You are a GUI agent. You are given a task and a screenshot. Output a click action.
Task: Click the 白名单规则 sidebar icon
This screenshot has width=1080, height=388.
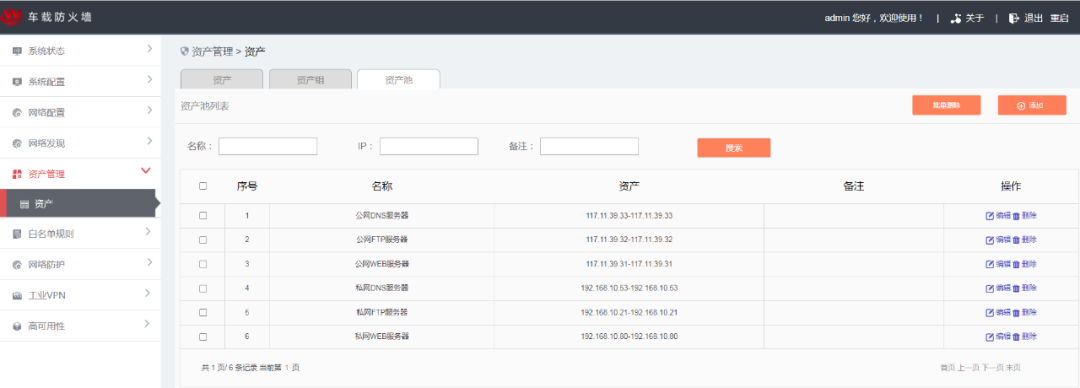click(17, 234)
